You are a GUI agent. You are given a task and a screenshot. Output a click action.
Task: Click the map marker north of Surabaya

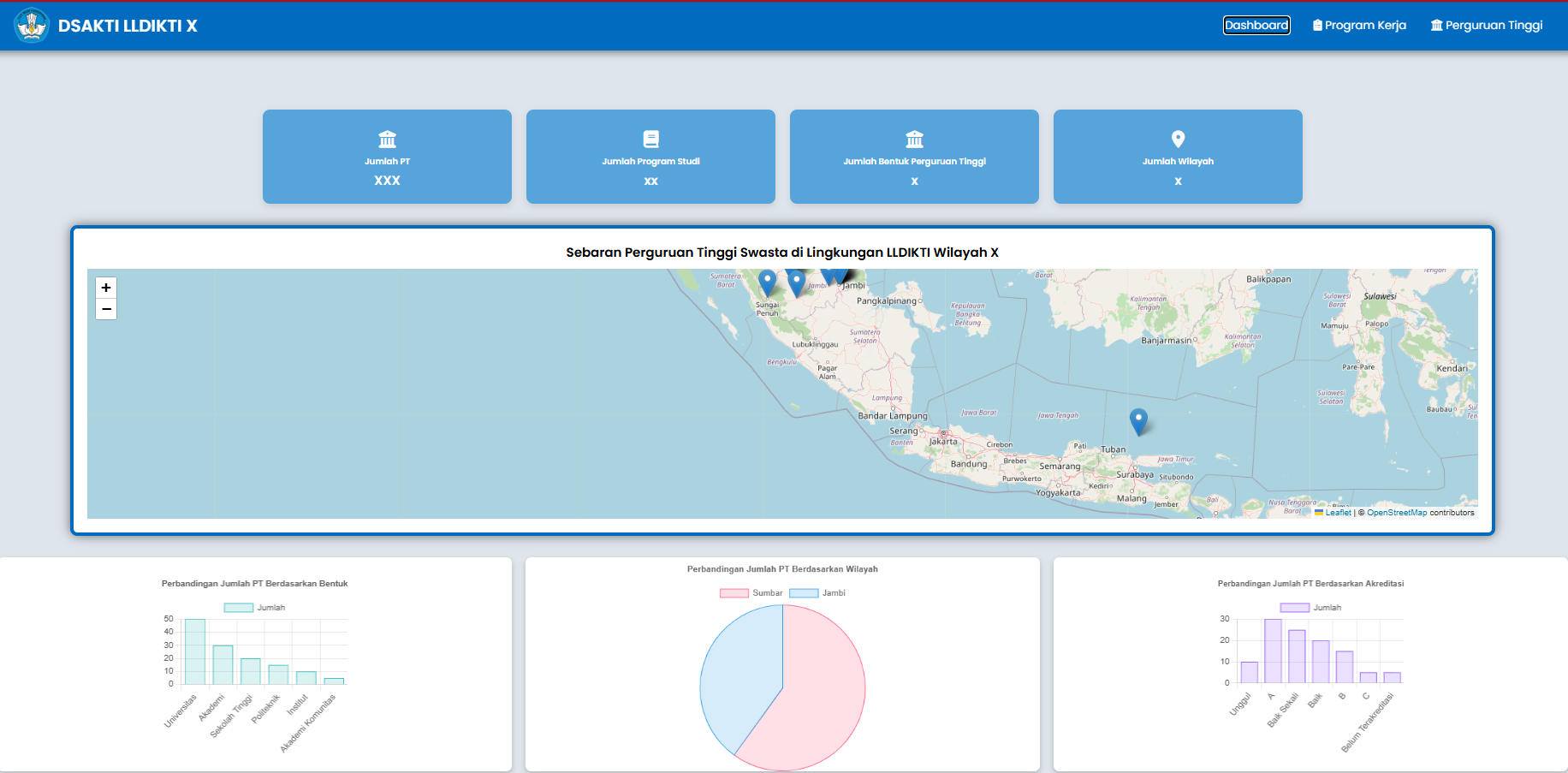point(1137,420)
